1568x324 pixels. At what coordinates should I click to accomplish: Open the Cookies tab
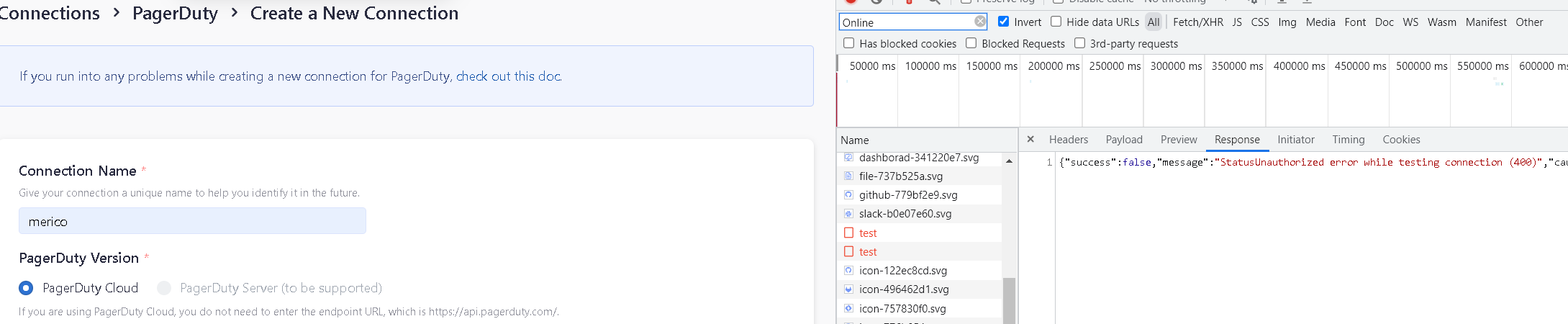point(1401,140)
